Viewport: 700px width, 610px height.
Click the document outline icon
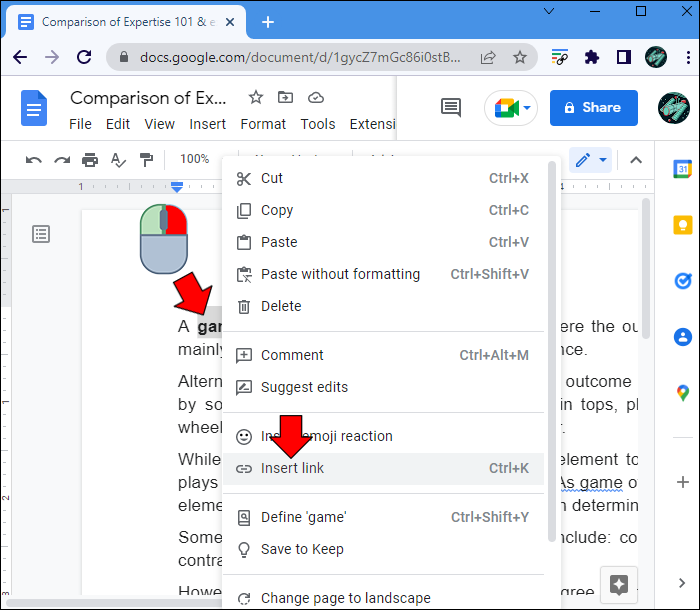click(x=41, y=234)
